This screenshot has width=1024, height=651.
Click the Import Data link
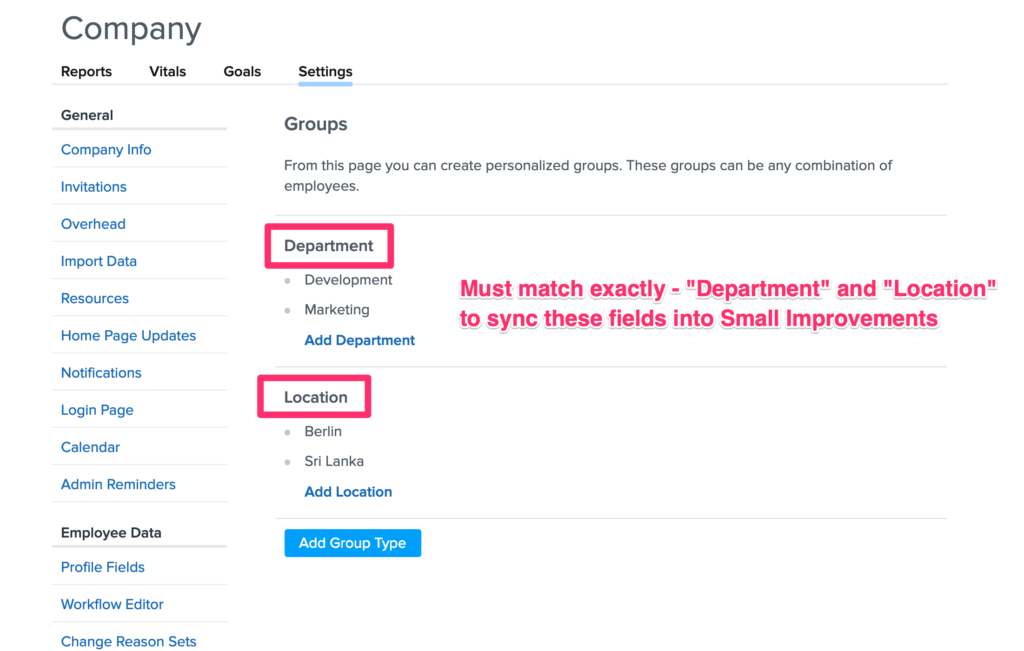pos(98,261)
